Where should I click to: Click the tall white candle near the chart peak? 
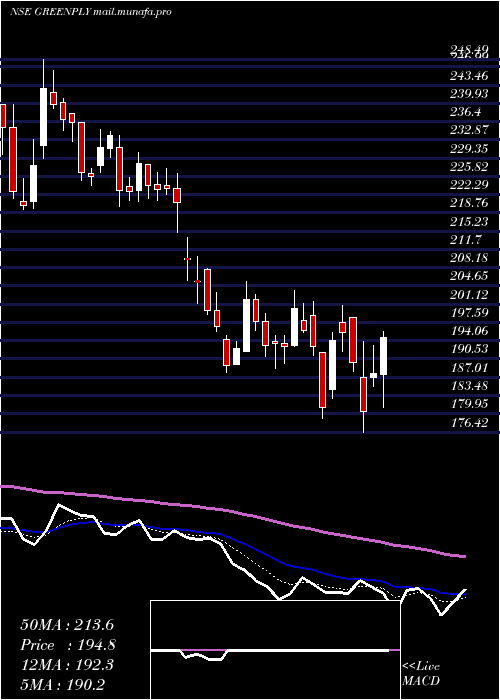tap(43, 117)
